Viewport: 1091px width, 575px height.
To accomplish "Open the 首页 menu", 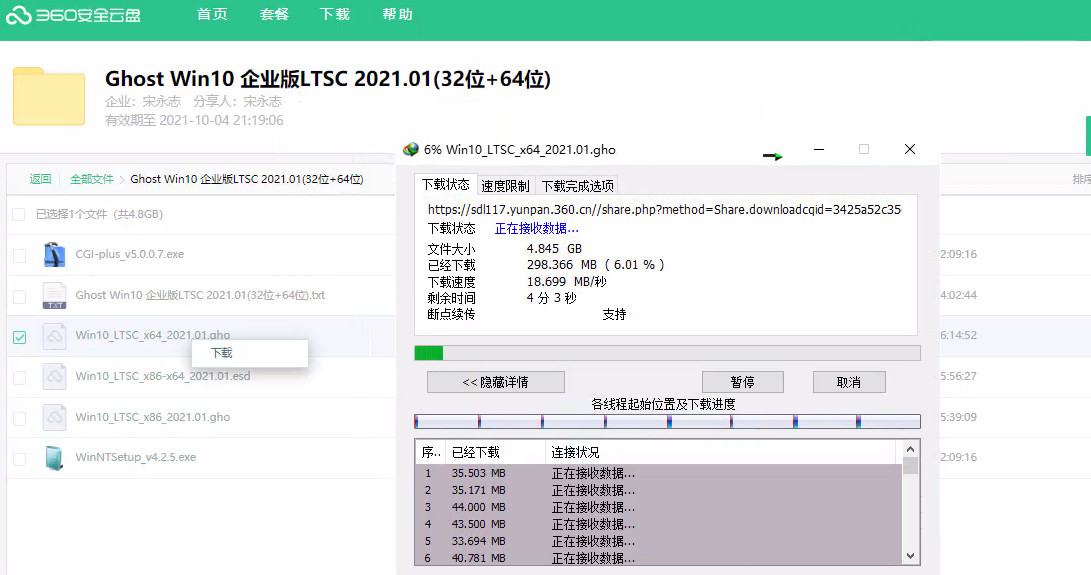I will click(x=212, y=14).
